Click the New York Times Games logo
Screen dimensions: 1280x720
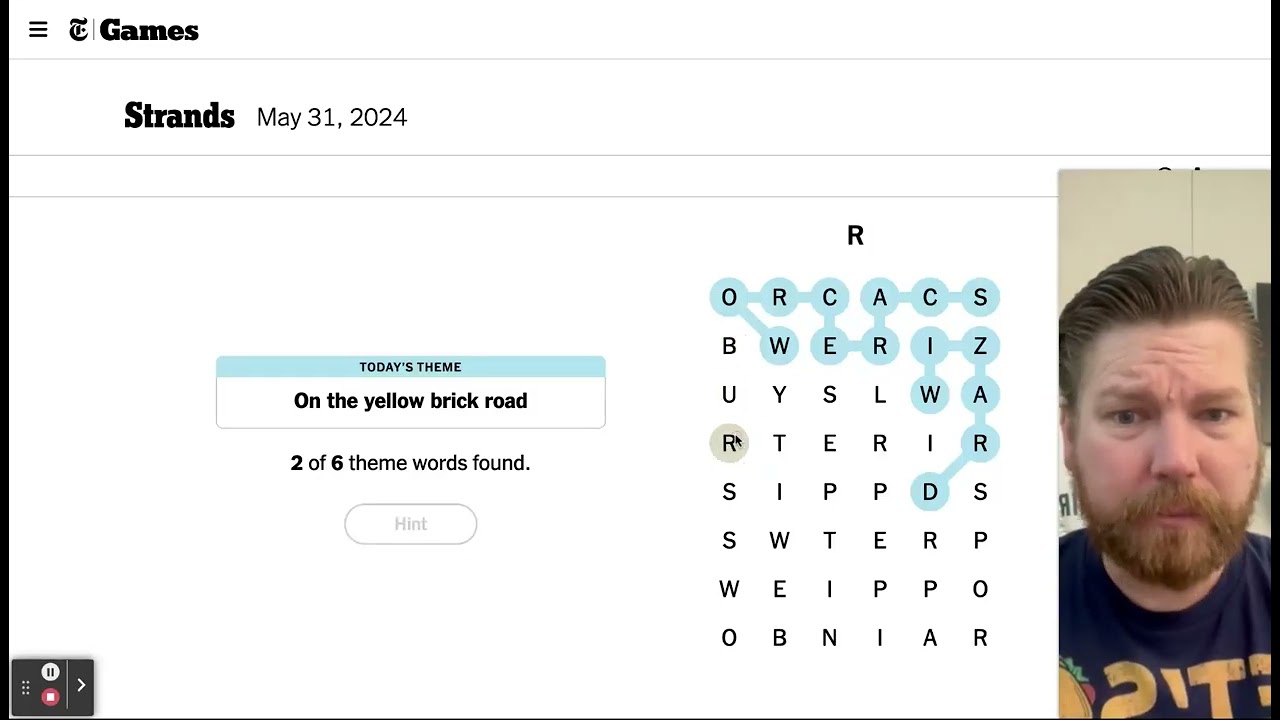pos(134,31)
